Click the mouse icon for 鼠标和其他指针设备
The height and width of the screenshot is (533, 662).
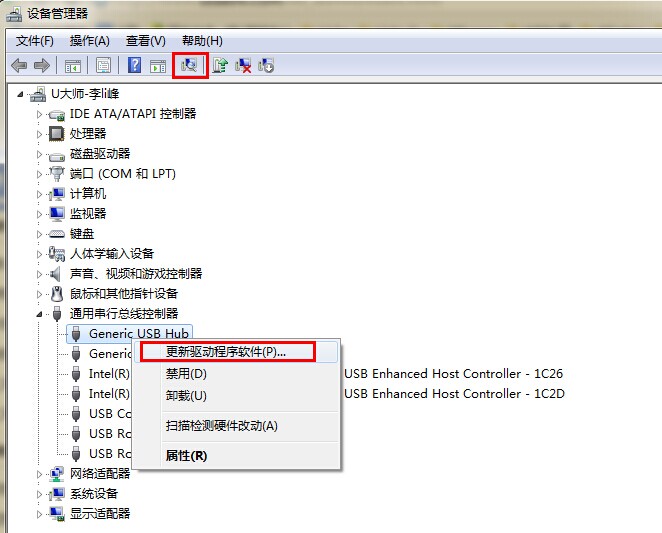57,294
